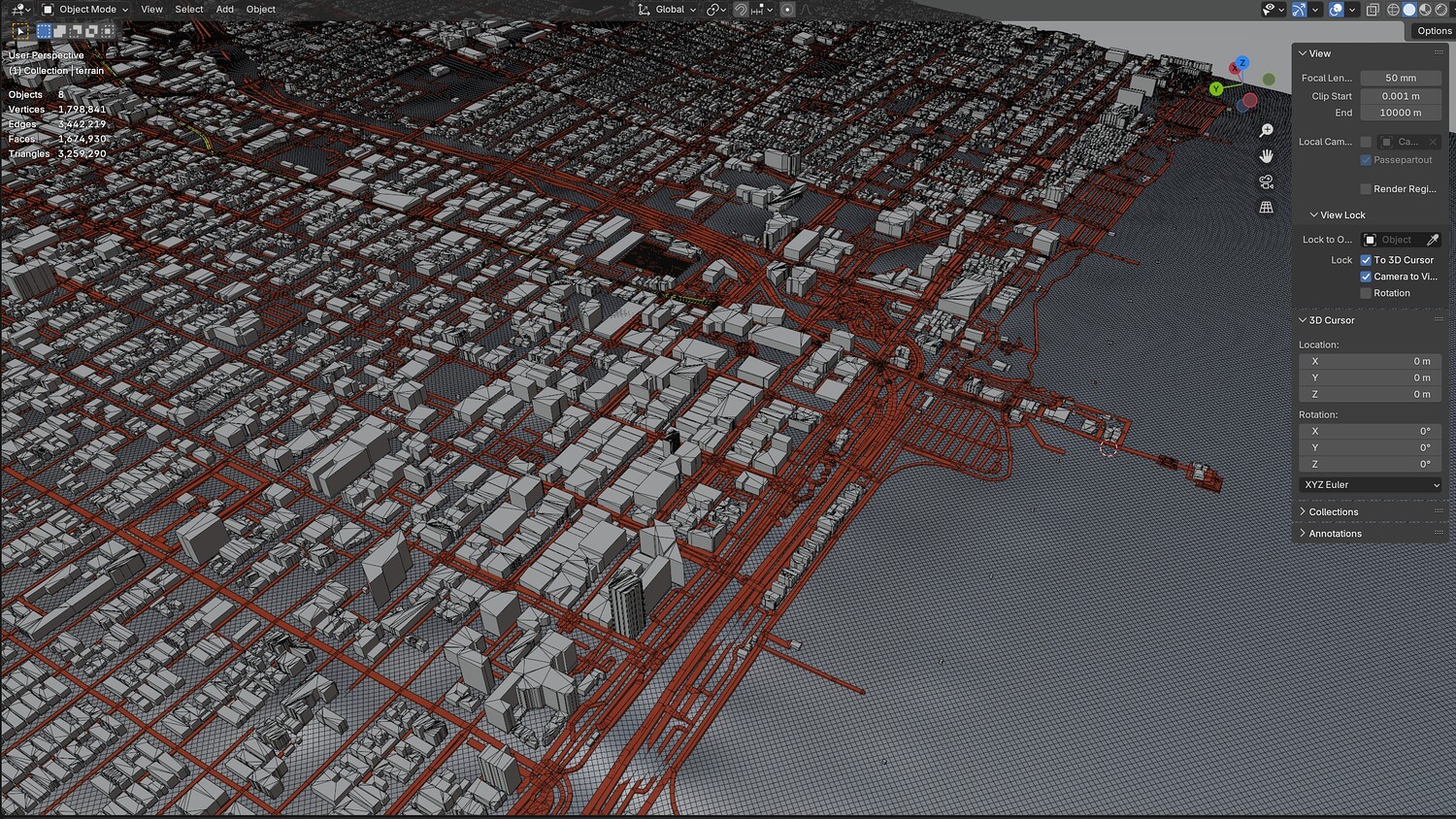Click the 3D Cursor Rotation X field
Image resolution: width=1456 pixels, height=819 pixels.
tap(1371, 431)
